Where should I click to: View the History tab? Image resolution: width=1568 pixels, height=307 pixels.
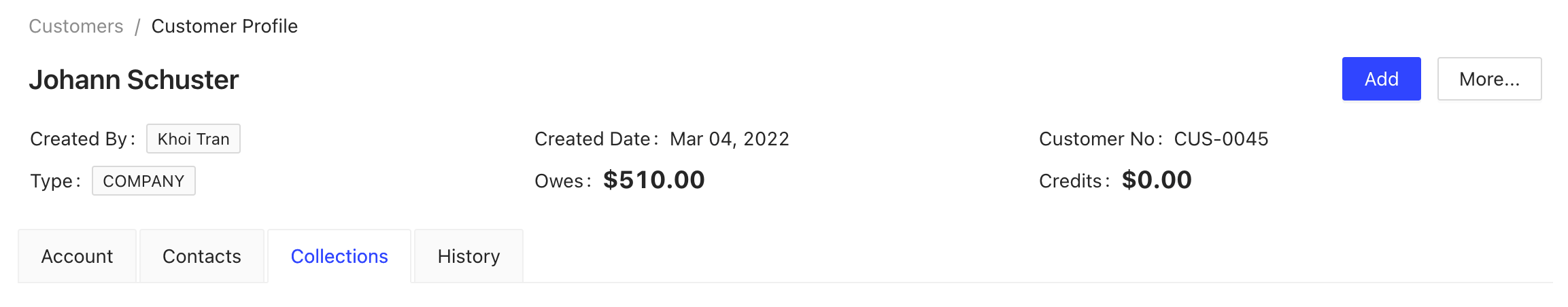point(468,257)
